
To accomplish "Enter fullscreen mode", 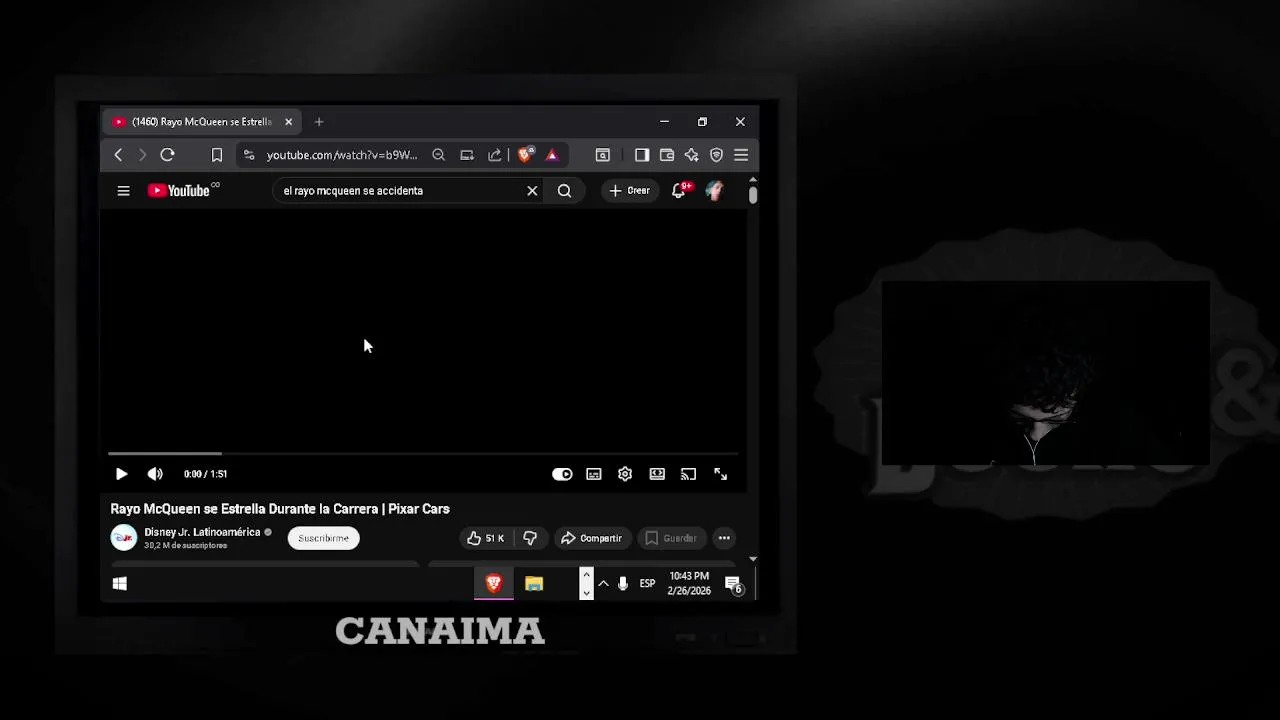I will tap(720, 474).
